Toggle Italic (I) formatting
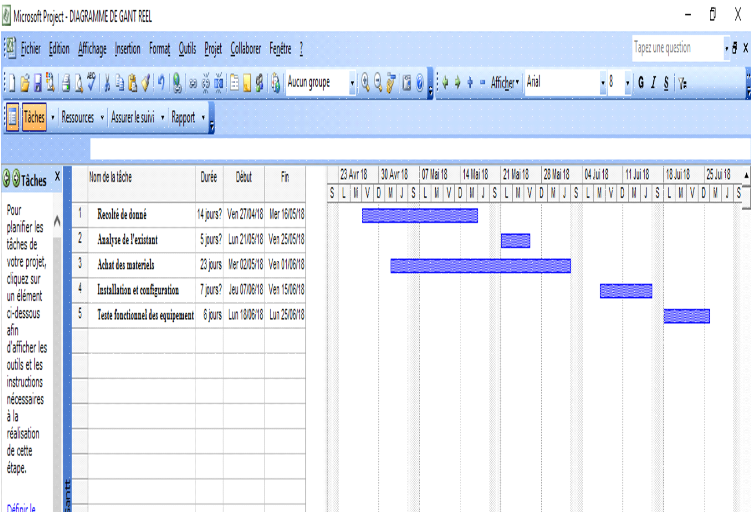The width and height of the screenshot is (751, 512). pos(654,83)
